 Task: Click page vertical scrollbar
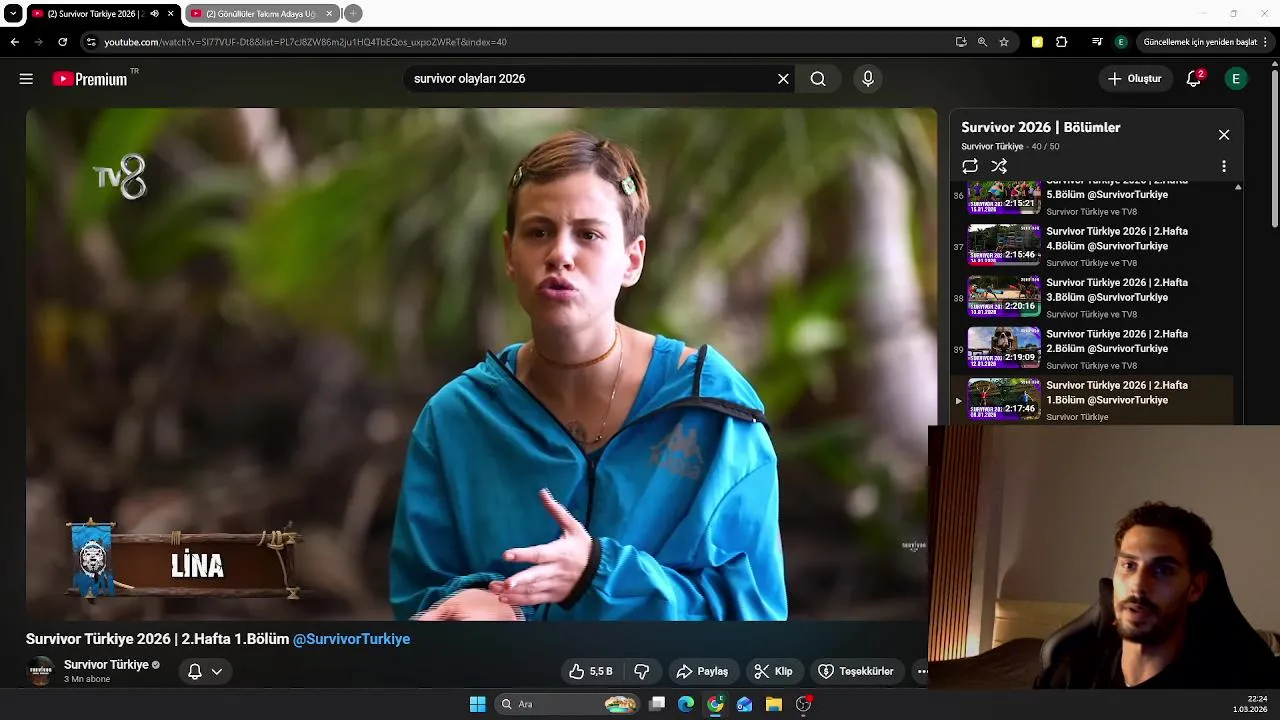[1274, 150]
